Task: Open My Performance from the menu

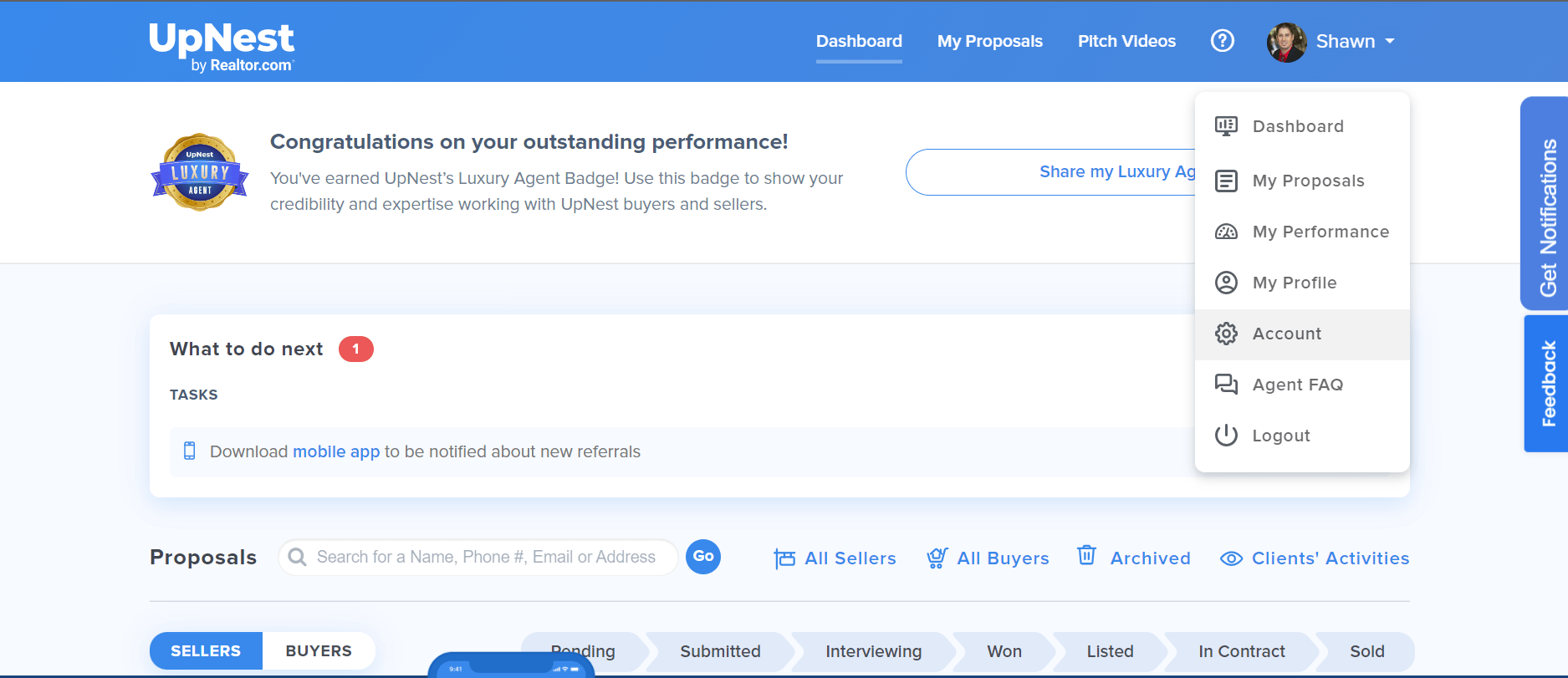Action: click(1320, 232)
